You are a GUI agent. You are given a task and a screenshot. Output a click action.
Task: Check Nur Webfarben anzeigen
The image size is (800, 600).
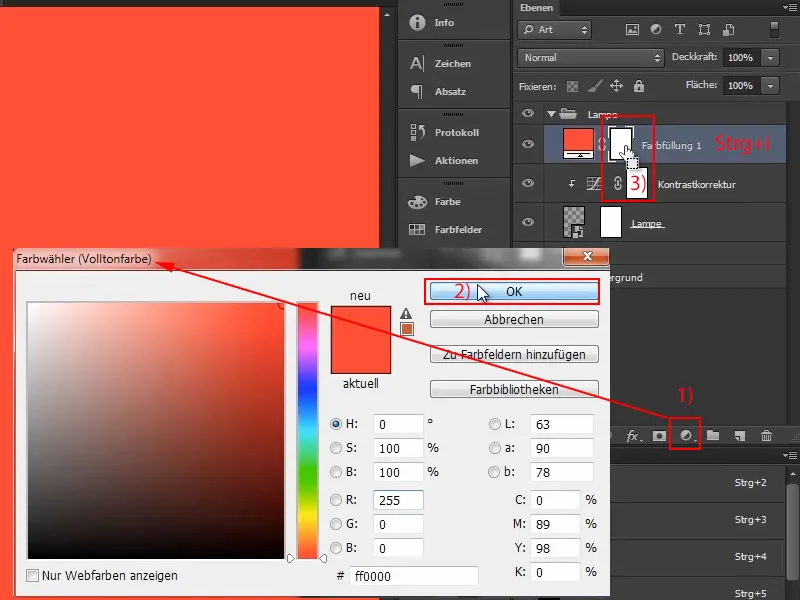pyautogui.click(x=33, y=576)
